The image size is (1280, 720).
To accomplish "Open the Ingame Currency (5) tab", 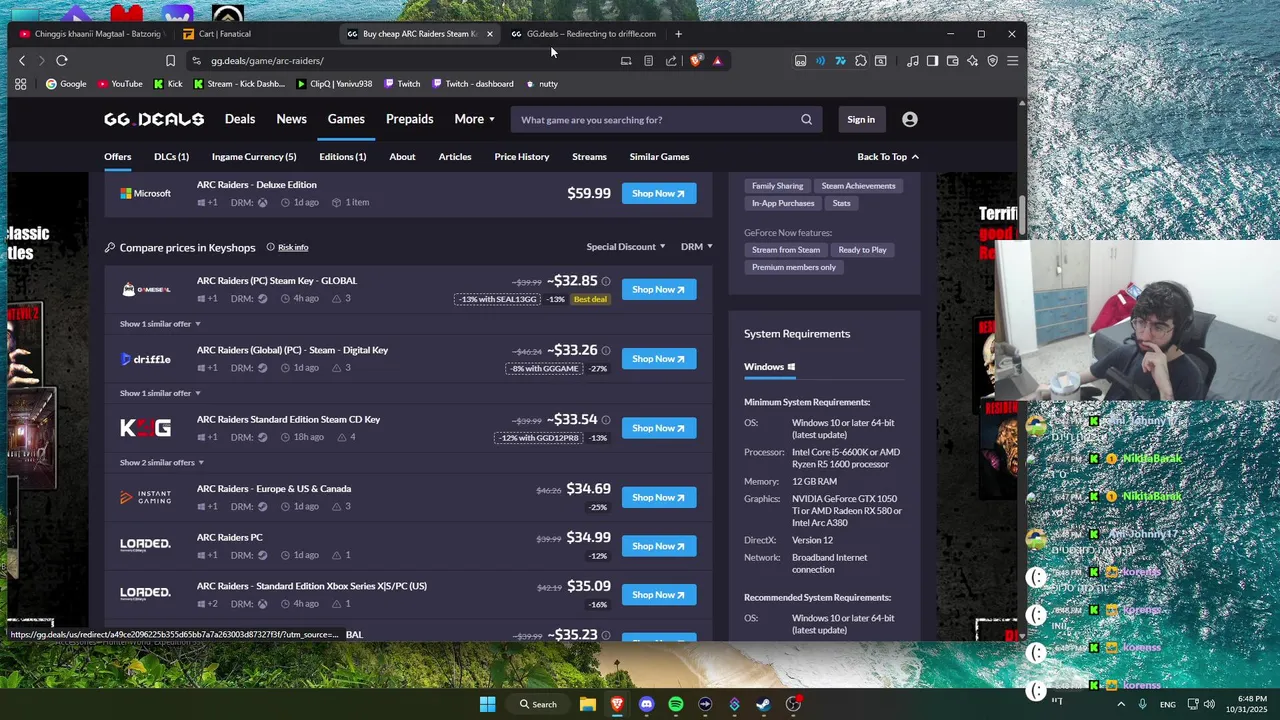I will 254,157.
